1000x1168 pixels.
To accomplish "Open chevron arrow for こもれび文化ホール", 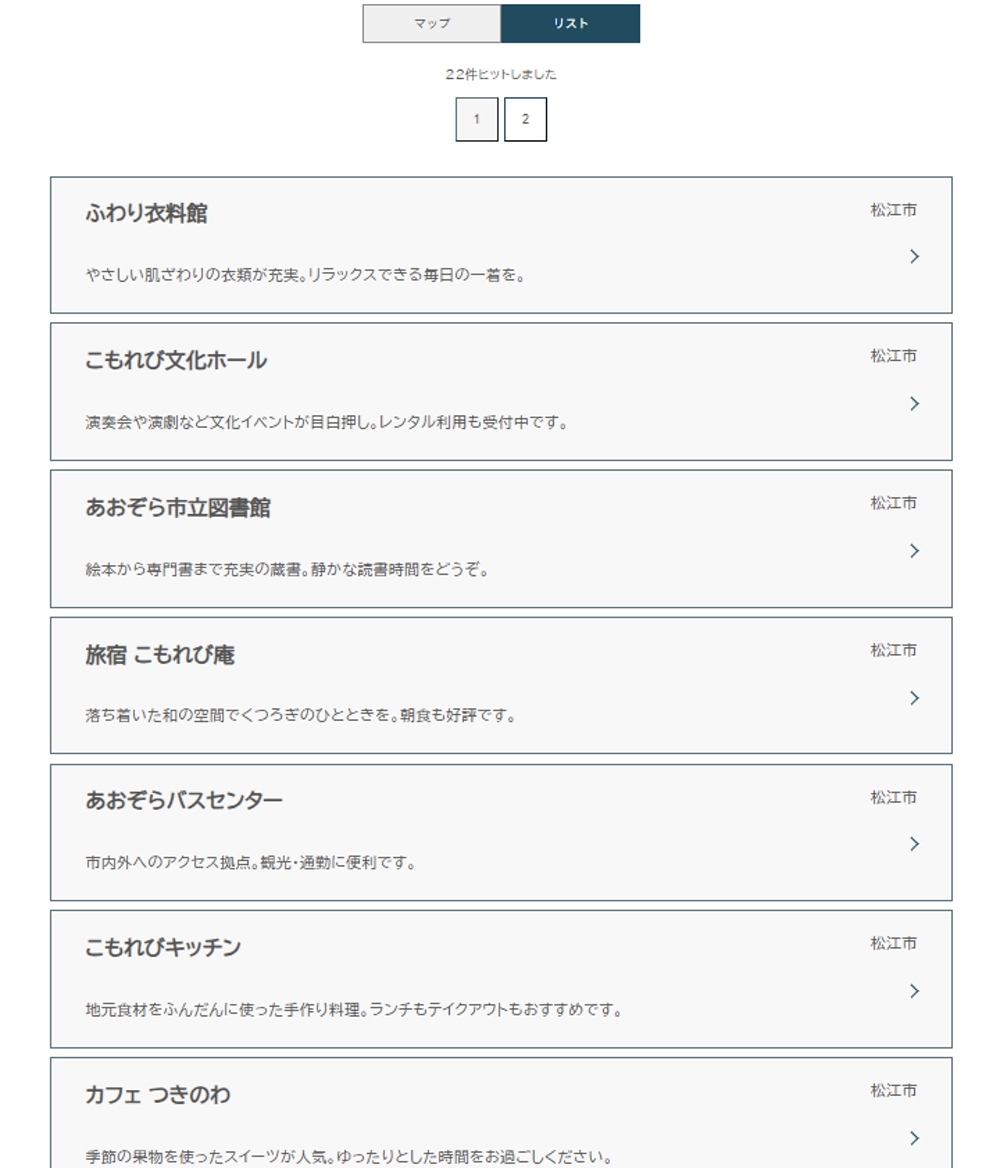I will click(x=914, y=404).
